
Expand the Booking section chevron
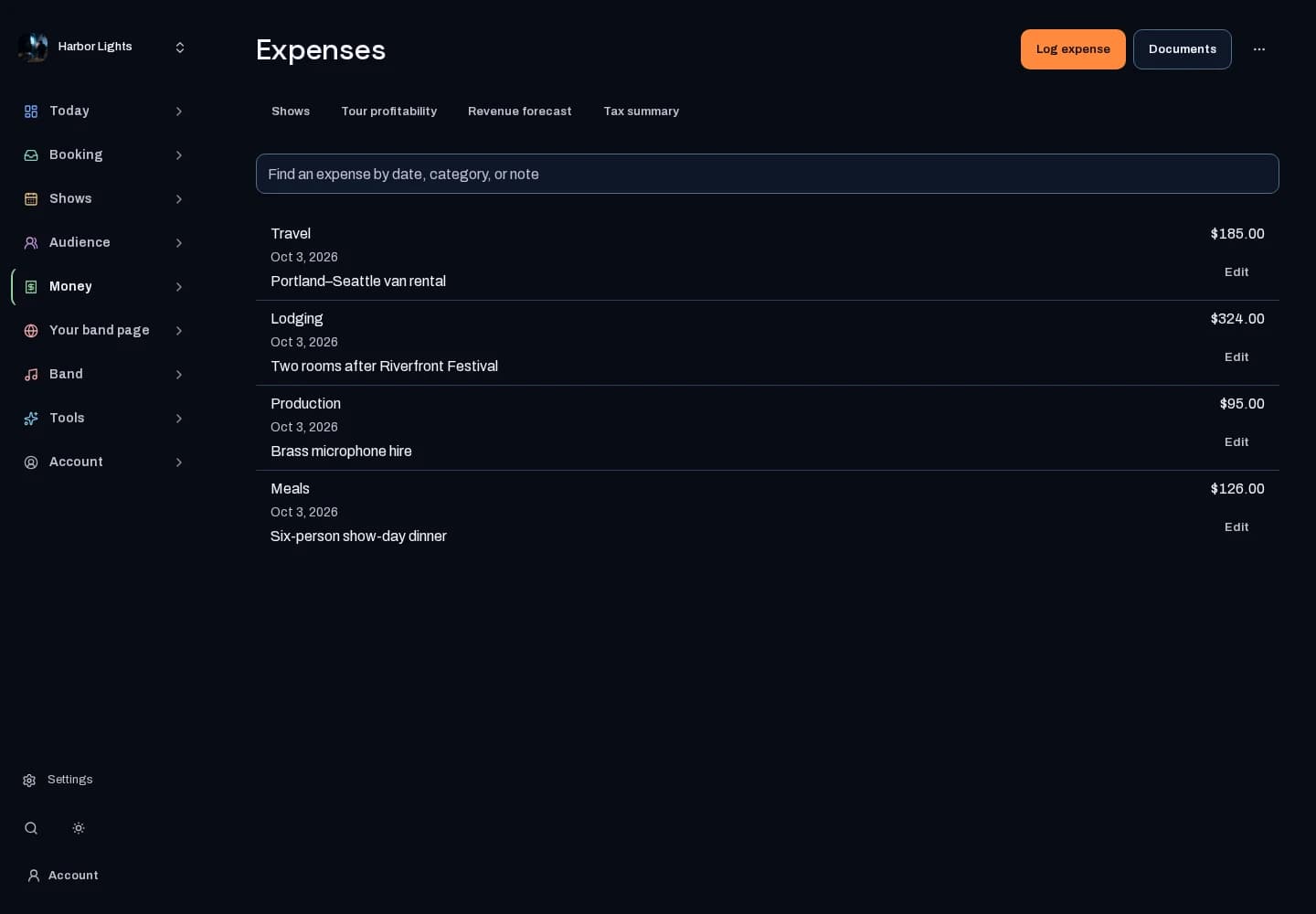(179, 155)
